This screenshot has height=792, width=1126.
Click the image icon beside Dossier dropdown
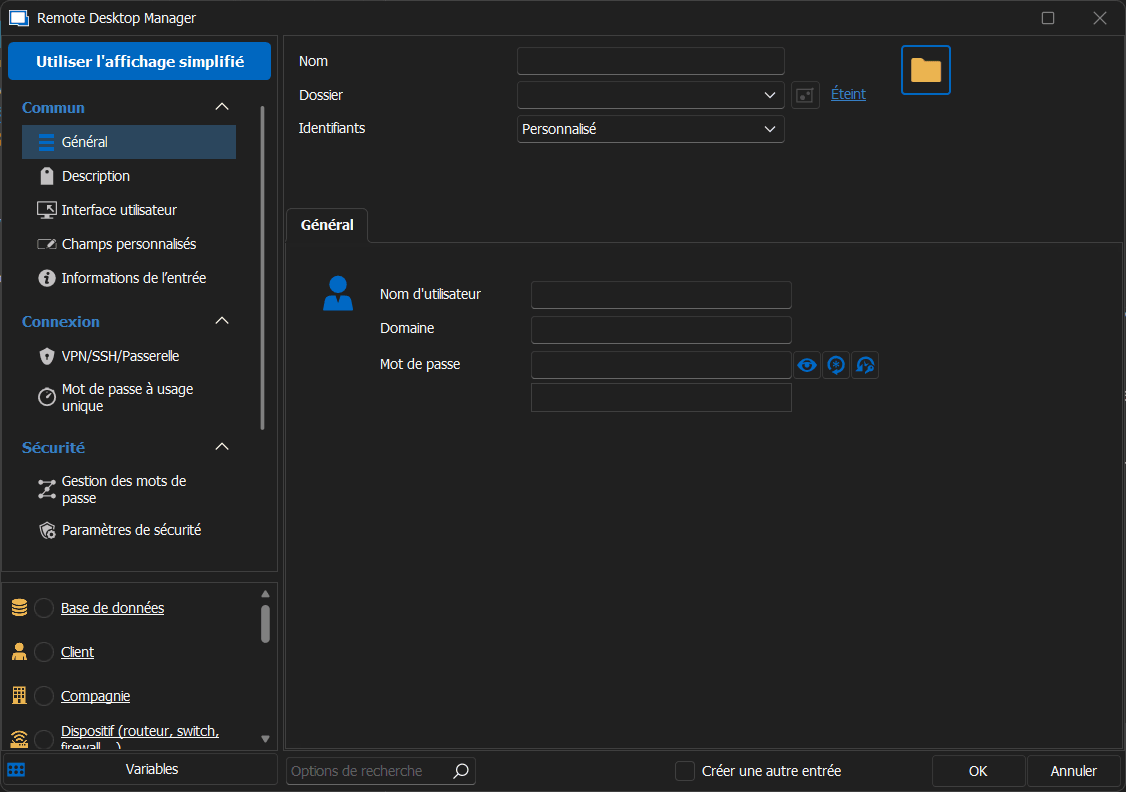(x=805, y=95)
